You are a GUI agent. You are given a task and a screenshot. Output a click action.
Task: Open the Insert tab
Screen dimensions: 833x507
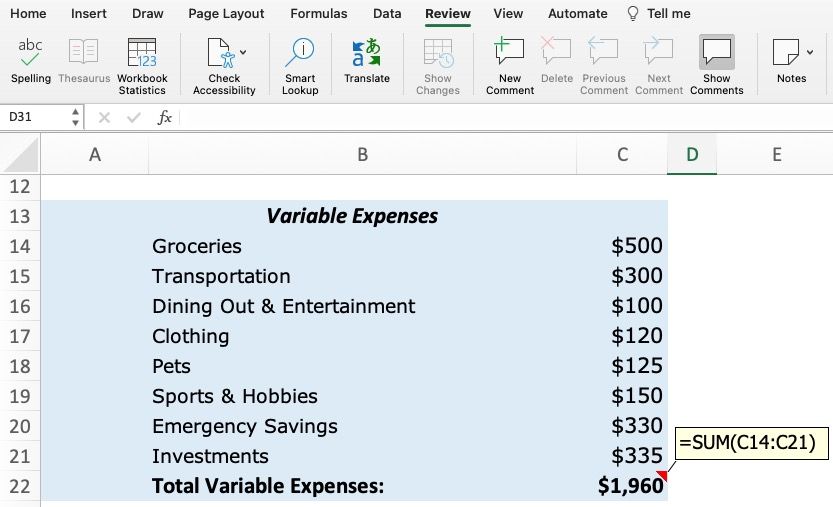click(x=89, y=14)
